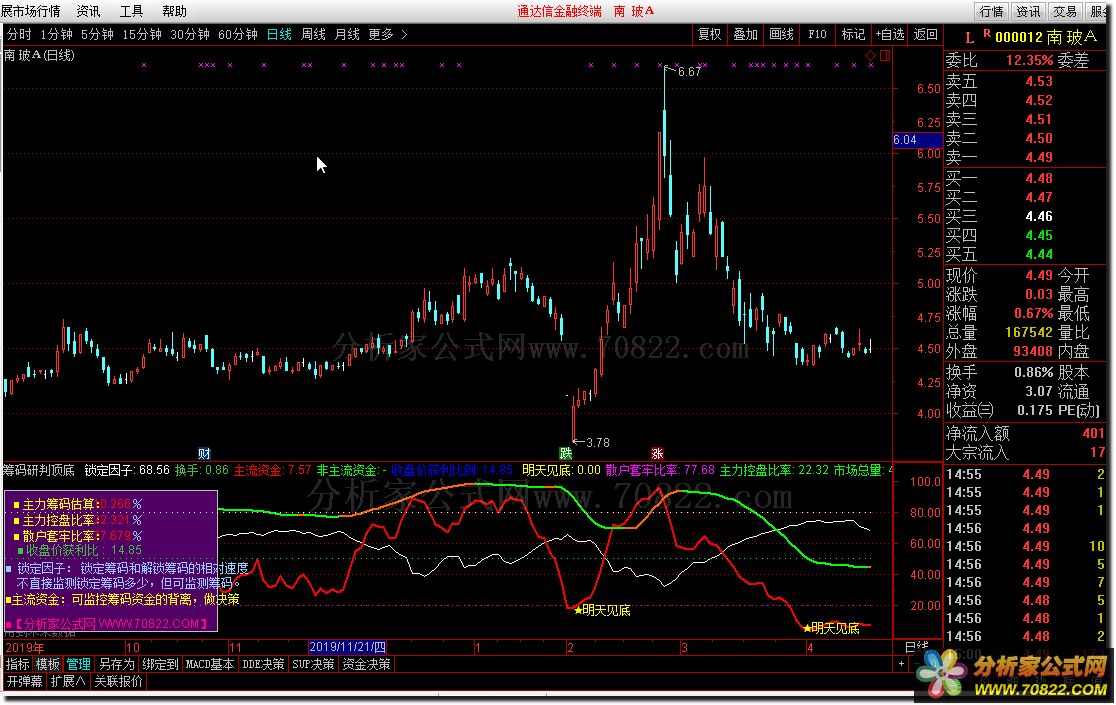Select the 5分钟 period
The width and height of the screenshot is (1116, 705).
pos(98,34)
